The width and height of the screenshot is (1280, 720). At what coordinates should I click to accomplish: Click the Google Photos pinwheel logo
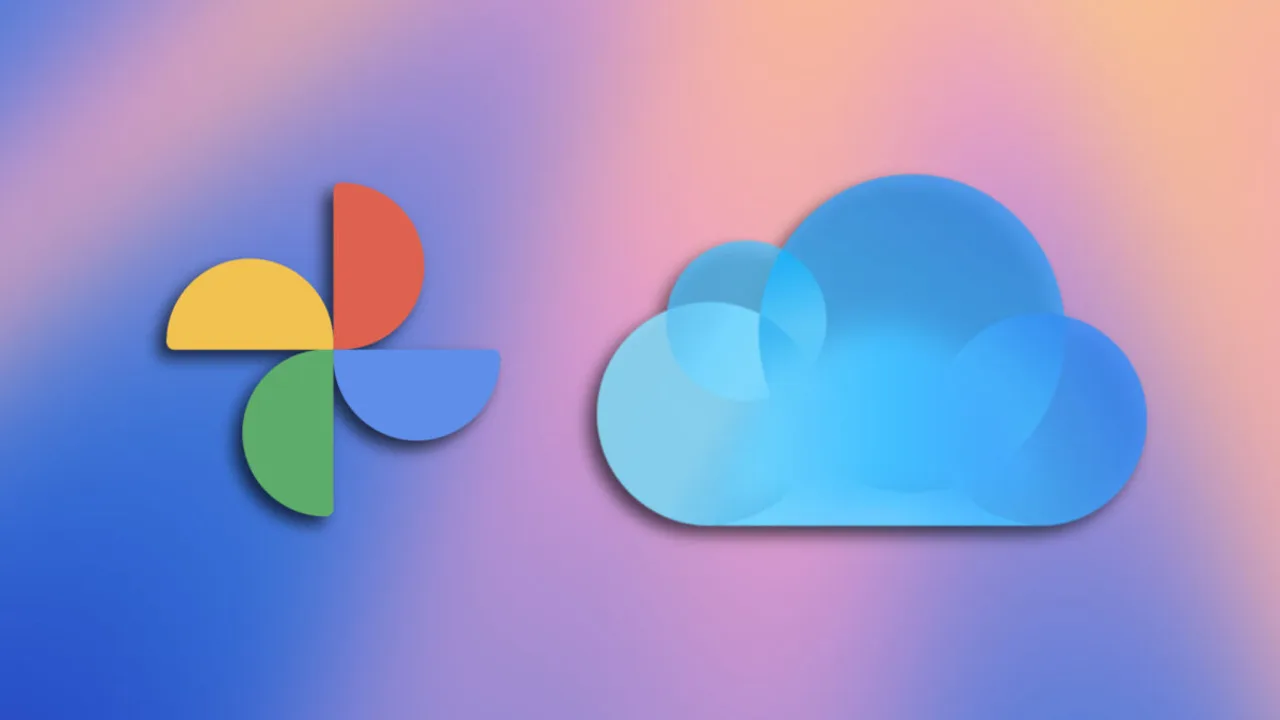click(x=333, y=349)
